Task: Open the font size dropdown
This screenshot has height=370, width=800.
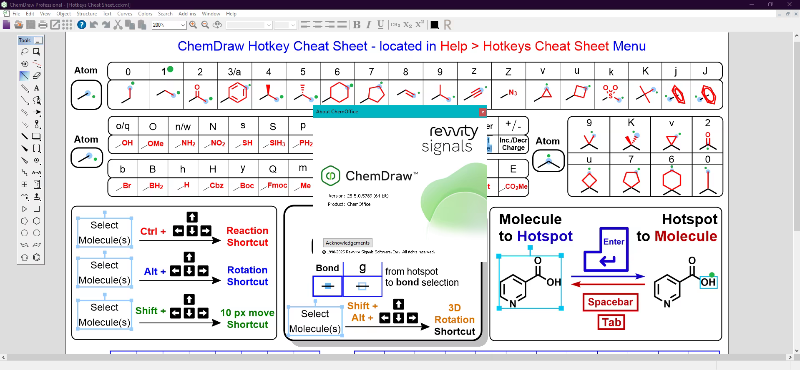Action: click(293, 24)
